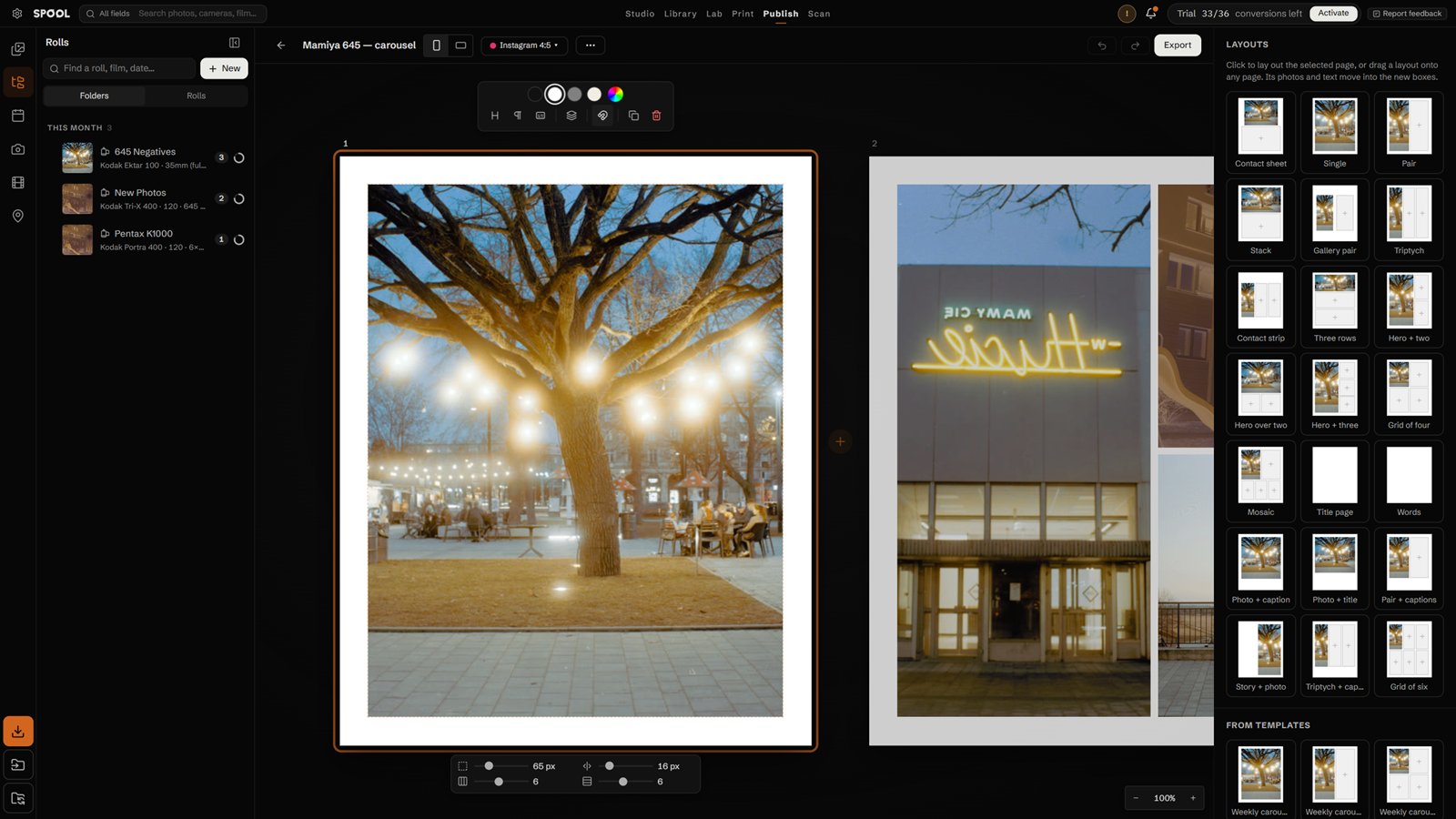Open the settings gear beside the SPOOL logo
Screen dimensions: 1456x819
point(16,14)
